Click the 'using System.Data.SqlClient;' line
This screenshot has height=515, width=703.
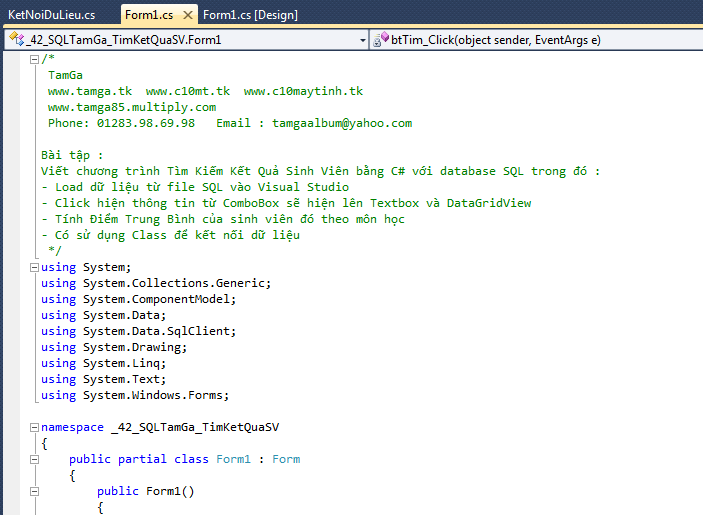pyautogui.click(x=139, y=331)
